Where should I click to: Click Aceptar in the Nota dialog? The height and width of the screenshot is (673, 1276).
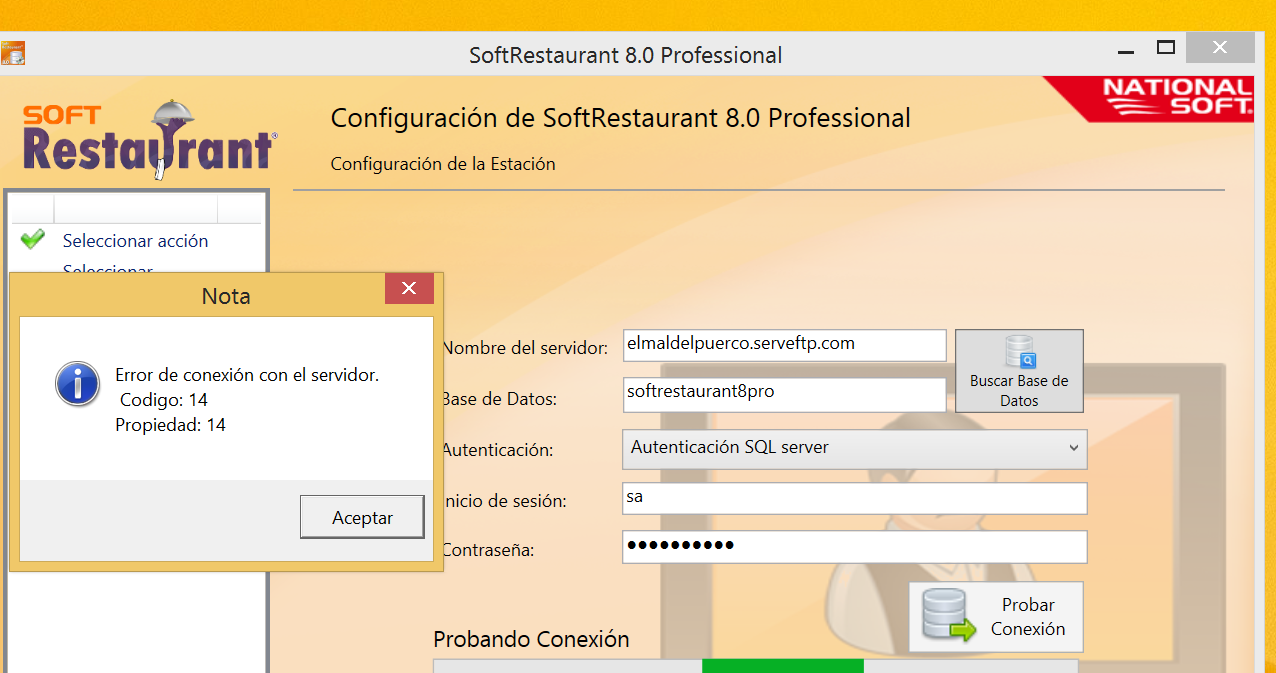pos(362,517)
